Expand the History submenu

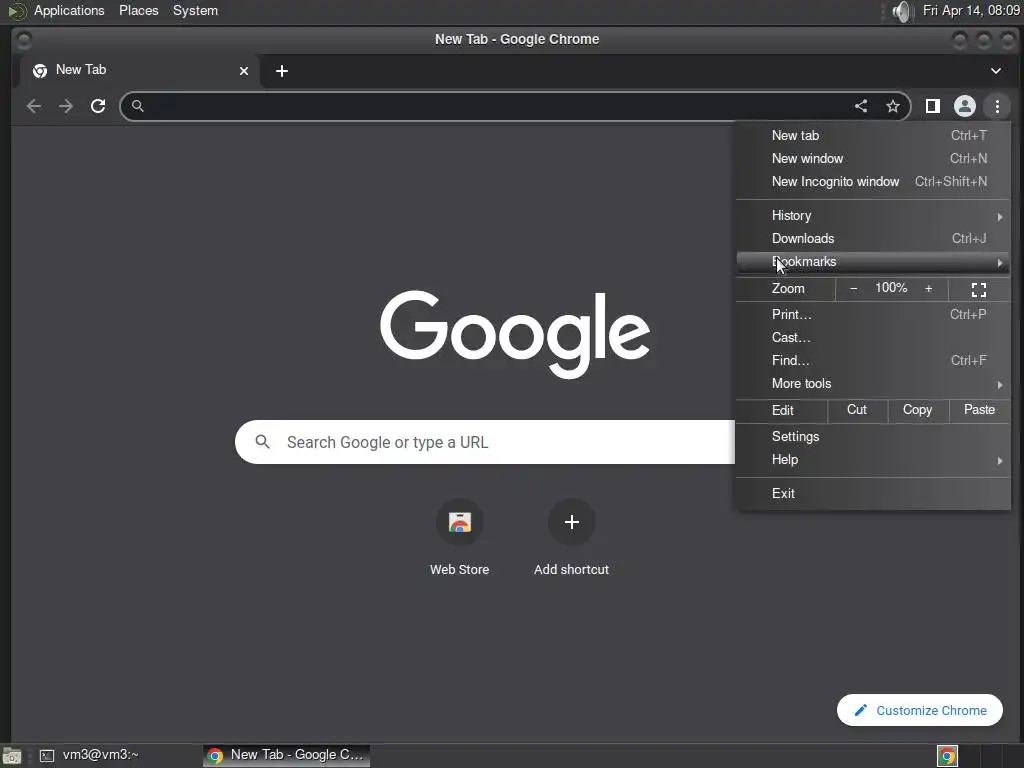tap(872, 216)
